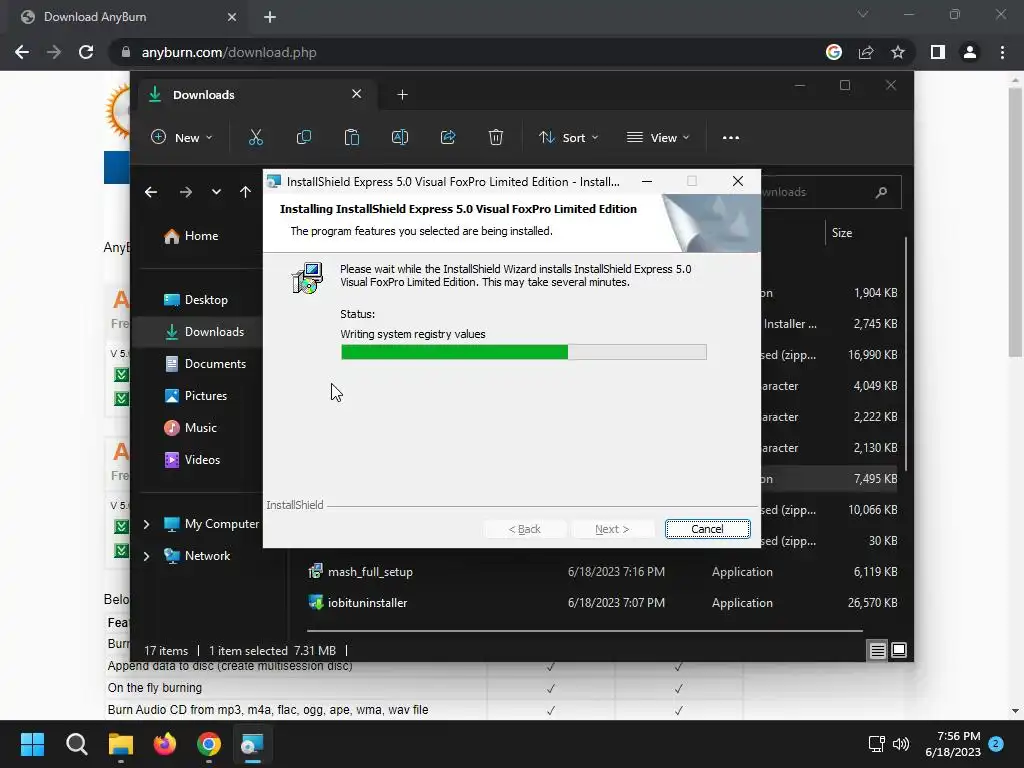Open taskbar Search
The width and height of the screenshot is (1024, 768).
click(76, 744)
